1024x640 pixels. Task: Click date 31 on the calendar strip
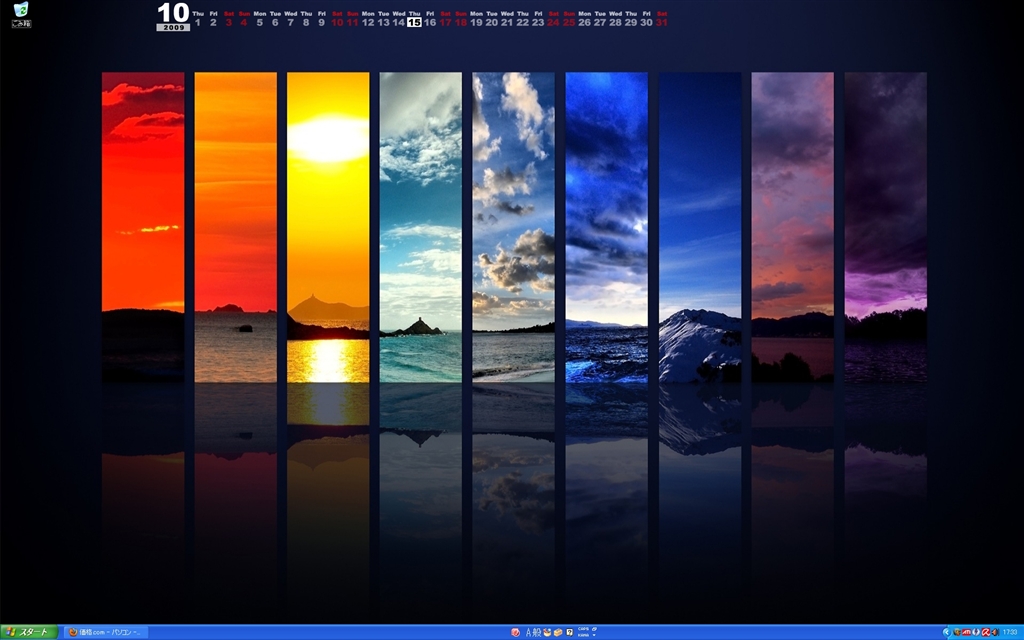tap(662, 22)
